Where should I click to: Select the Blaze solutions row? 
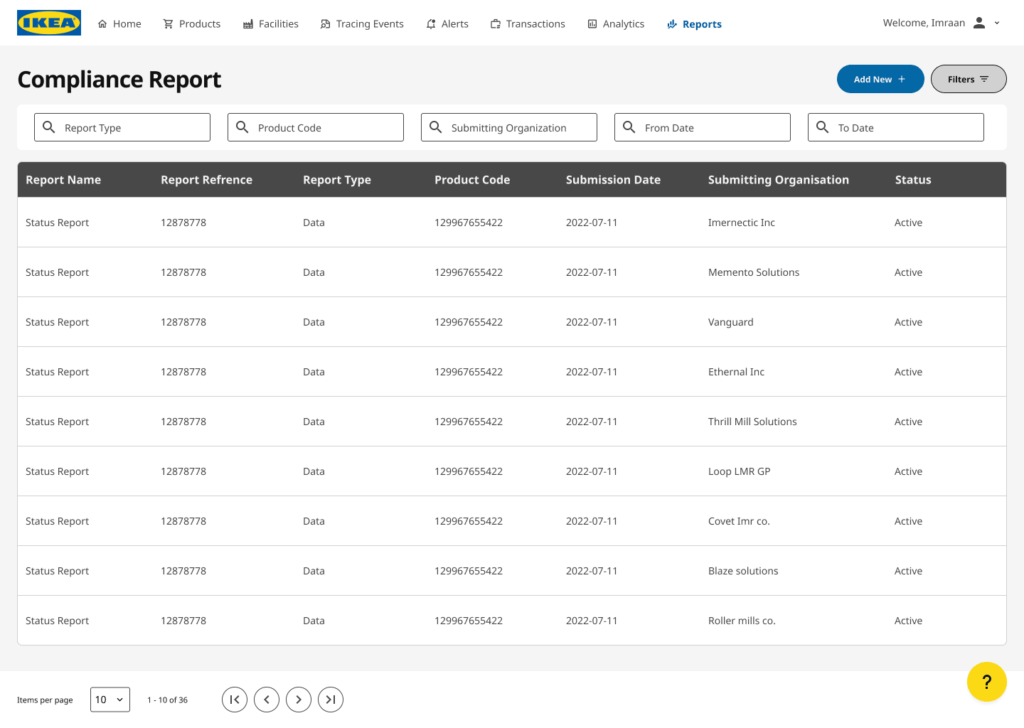point(512,571)
